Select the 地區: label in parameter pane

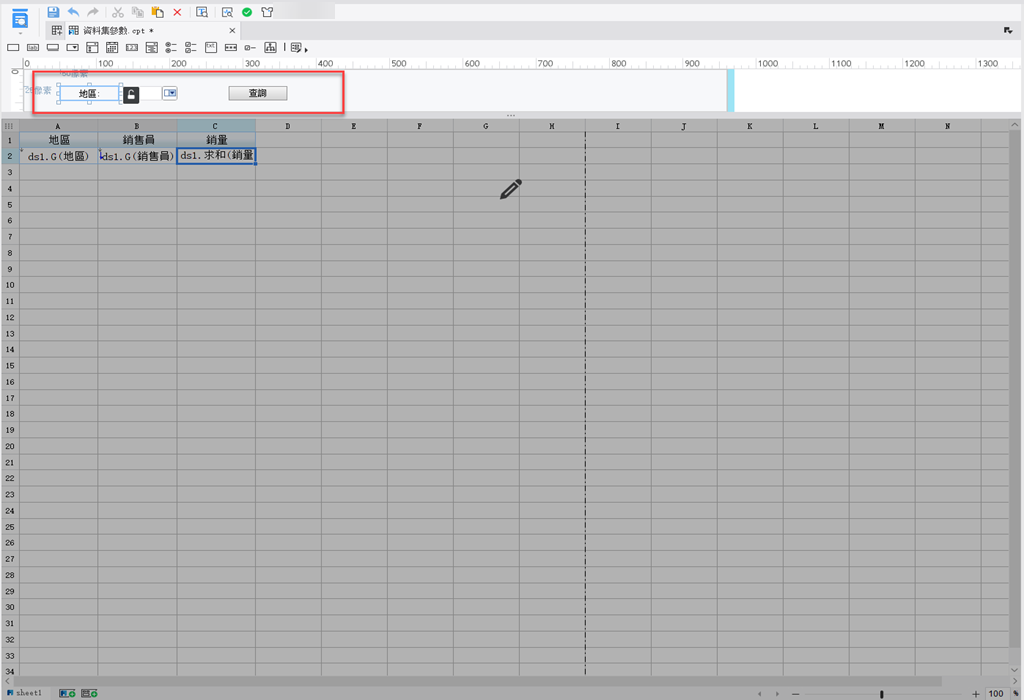[89, 93]
